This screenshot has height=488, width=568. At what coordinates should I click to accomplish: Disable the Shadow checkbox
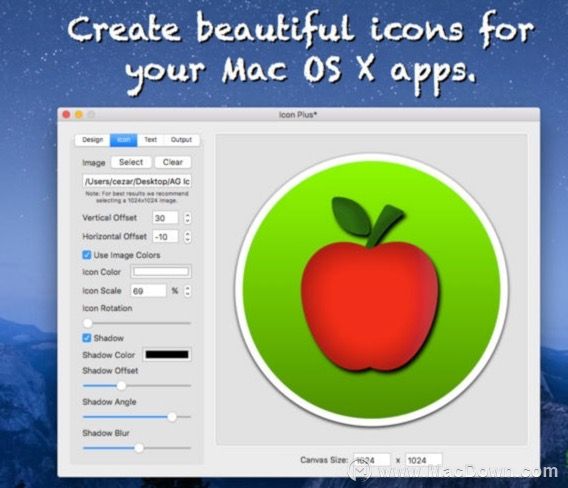pyautogui.click(x=87, y=338)
